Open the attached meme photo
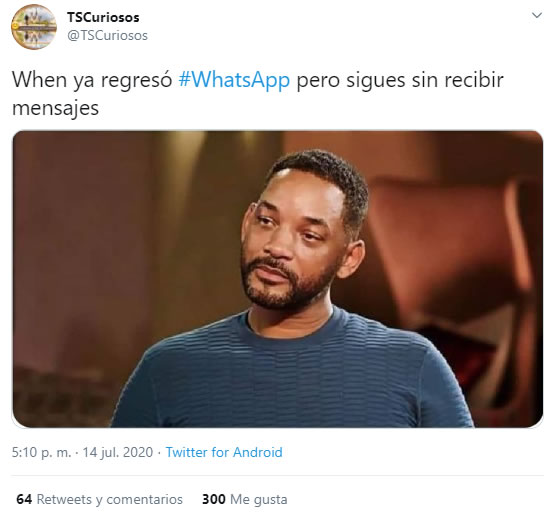The height and width of the screenshot is (522, 557). coord(277,279)
